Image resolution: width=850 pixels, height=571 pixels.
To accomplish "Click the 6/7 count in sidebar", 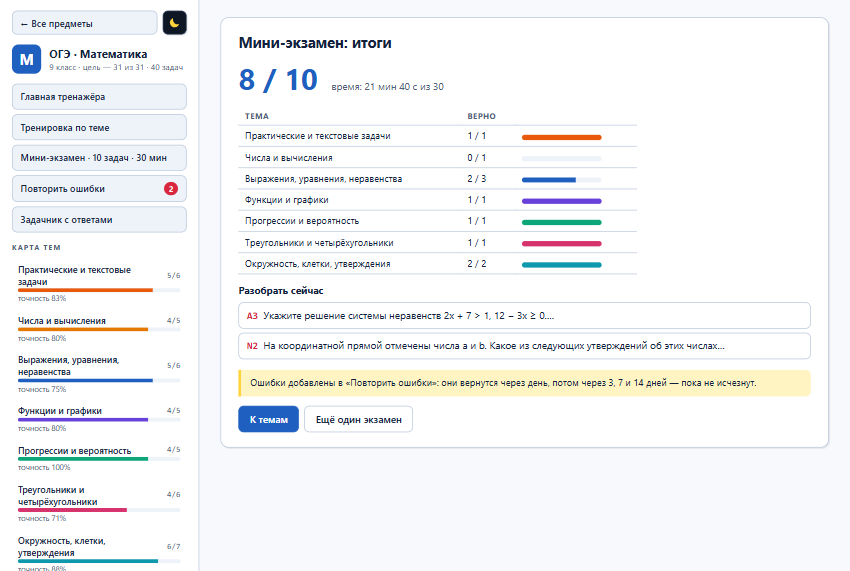I will click(173, 547).
